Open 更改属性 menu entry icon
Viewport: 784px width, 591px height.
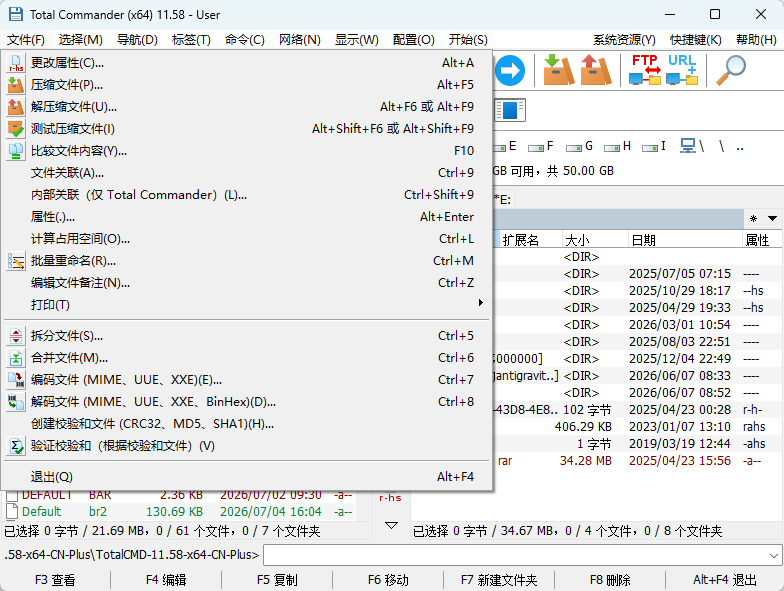click(x=16, y=63)
